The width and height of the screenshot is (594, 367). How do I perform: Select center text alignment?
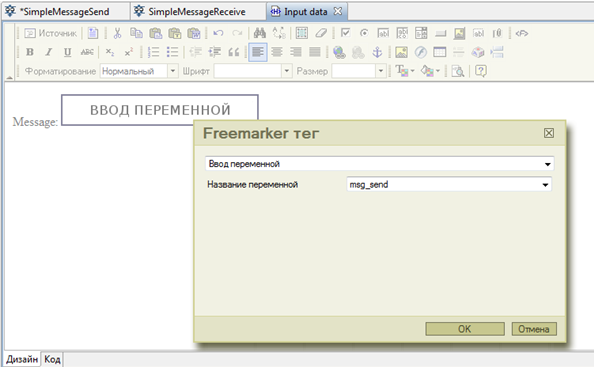[x=277, y=52]
